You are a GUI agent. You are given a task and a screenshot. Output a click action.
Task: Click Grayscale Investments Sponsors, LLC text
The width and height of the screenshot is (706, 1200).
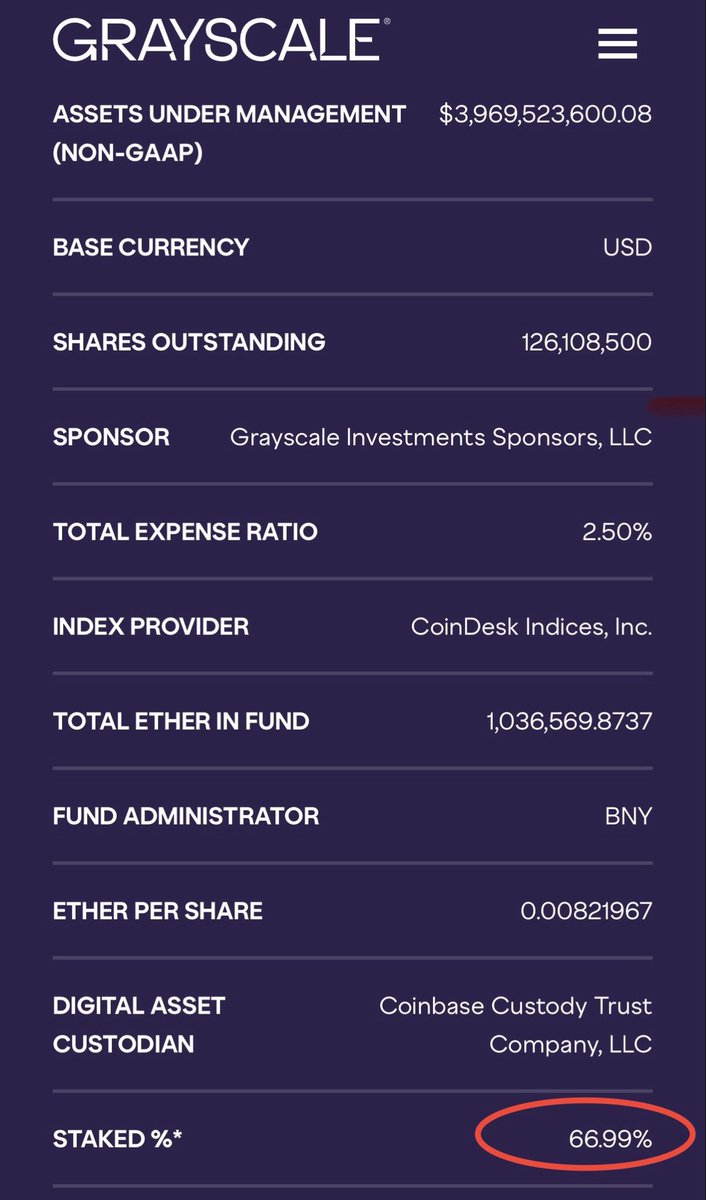[x=440, y=437]
